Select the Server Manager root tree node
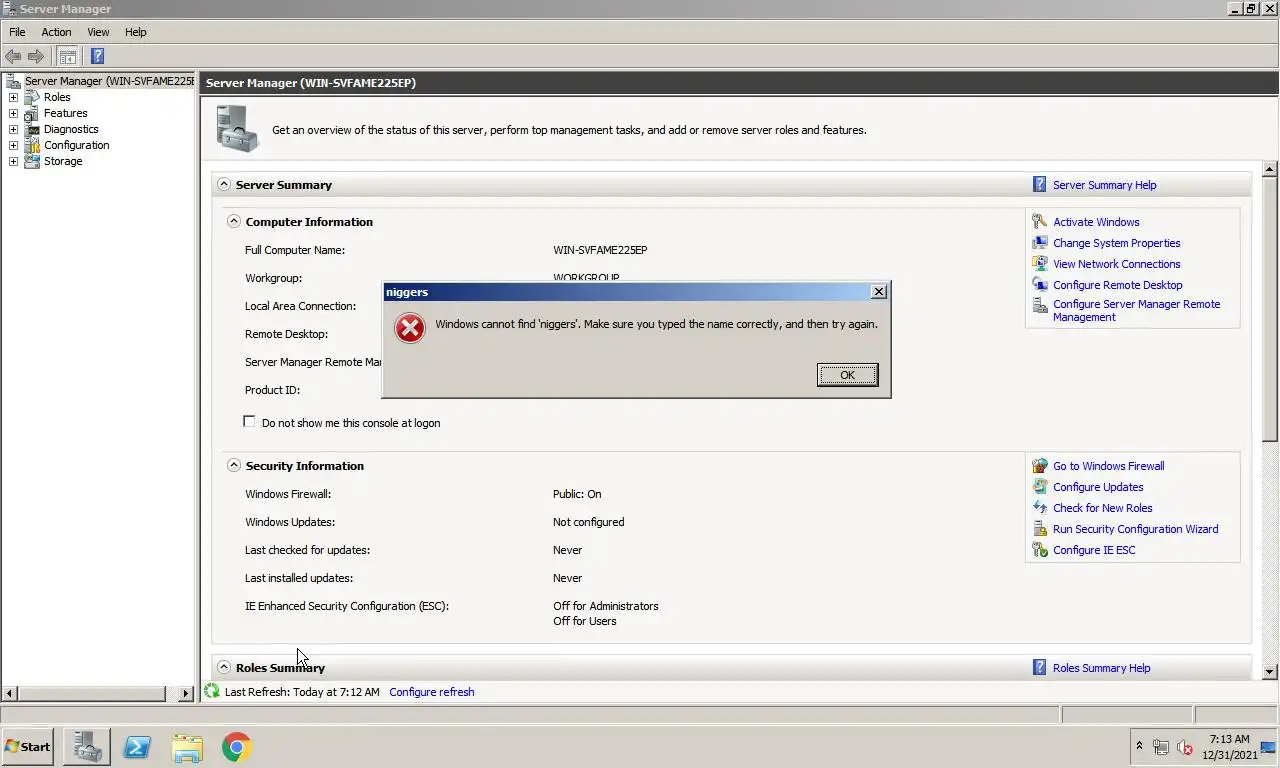1280x768 pixels. pyautogui.click(x=109, y=81)
